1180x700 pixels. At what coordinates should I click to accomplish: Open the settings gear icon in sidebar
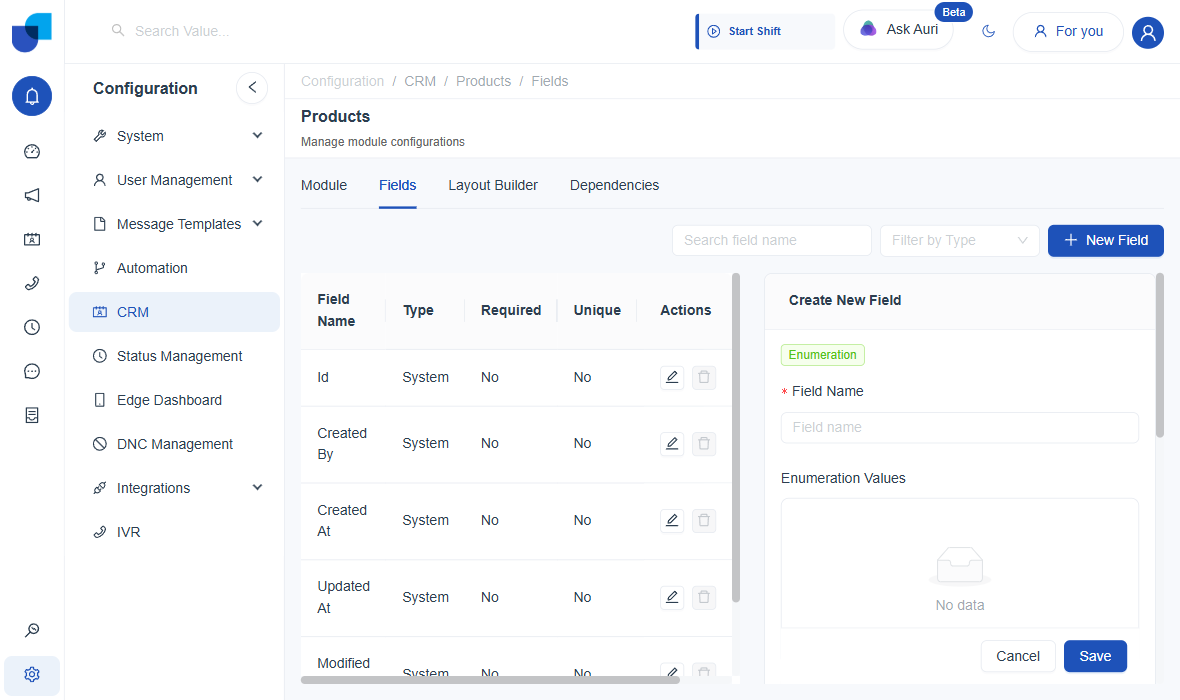[32, 674]
